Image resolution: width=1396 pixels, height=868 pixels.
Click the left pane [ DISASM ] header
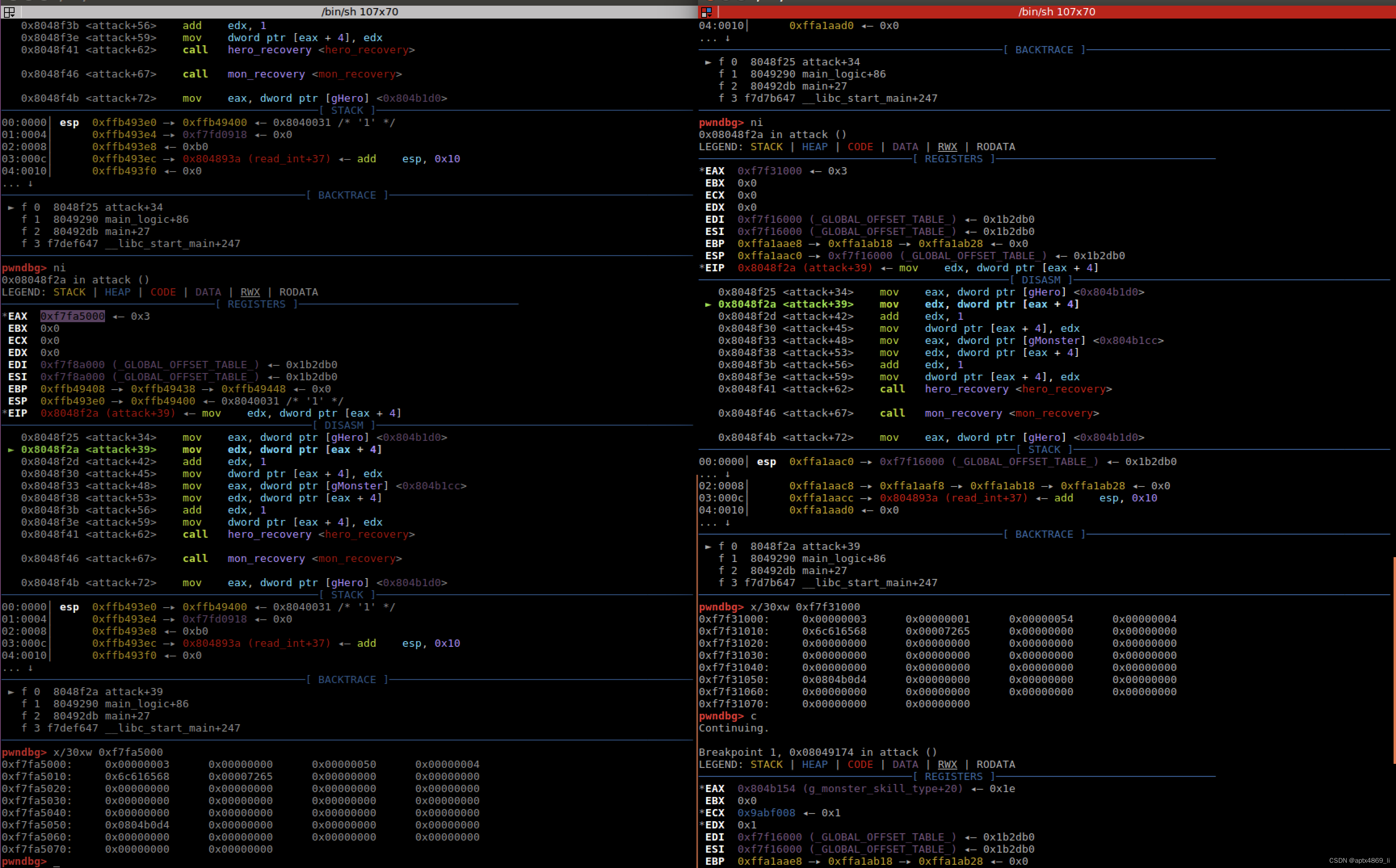[344, 426]
